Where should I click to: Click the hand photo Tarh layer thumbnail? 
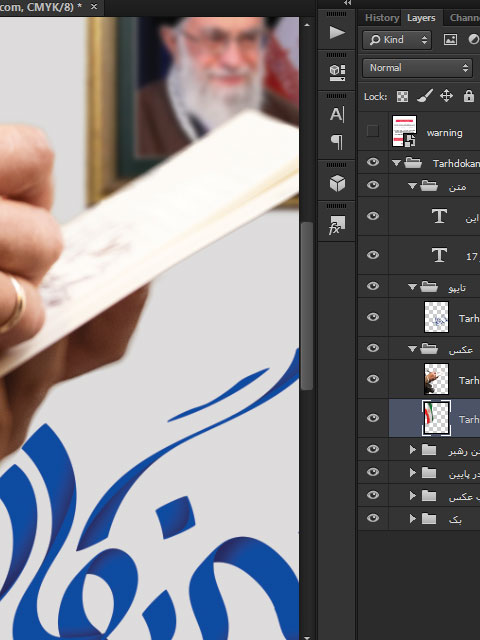[436, 379]
